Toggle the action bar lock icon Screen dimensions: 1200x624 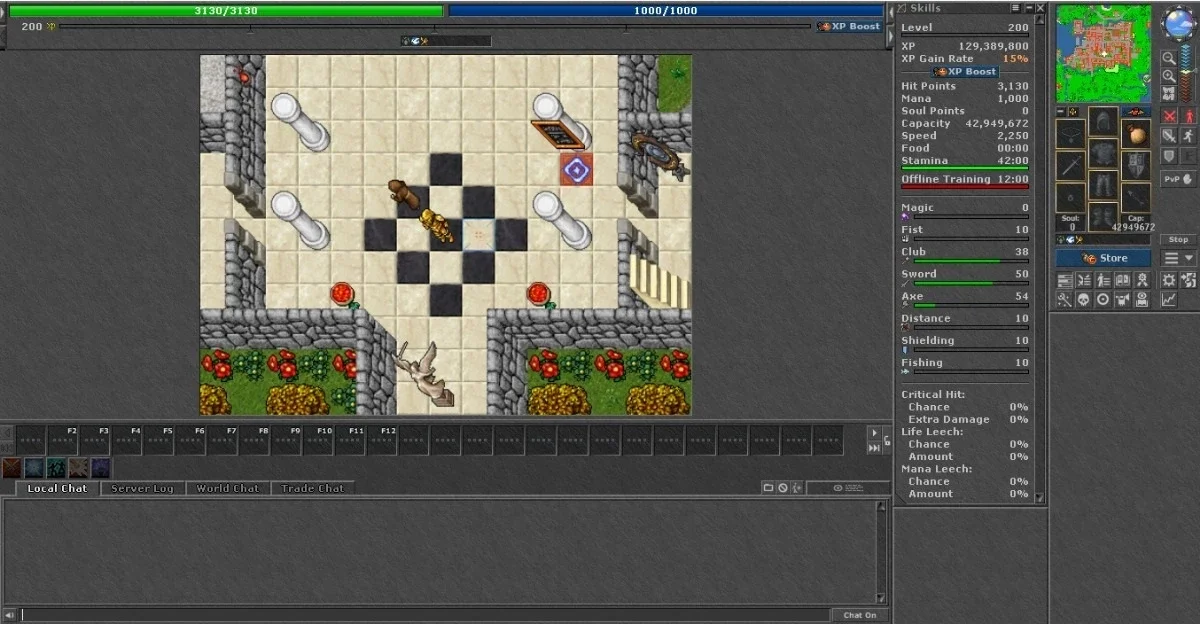point(887,440)
